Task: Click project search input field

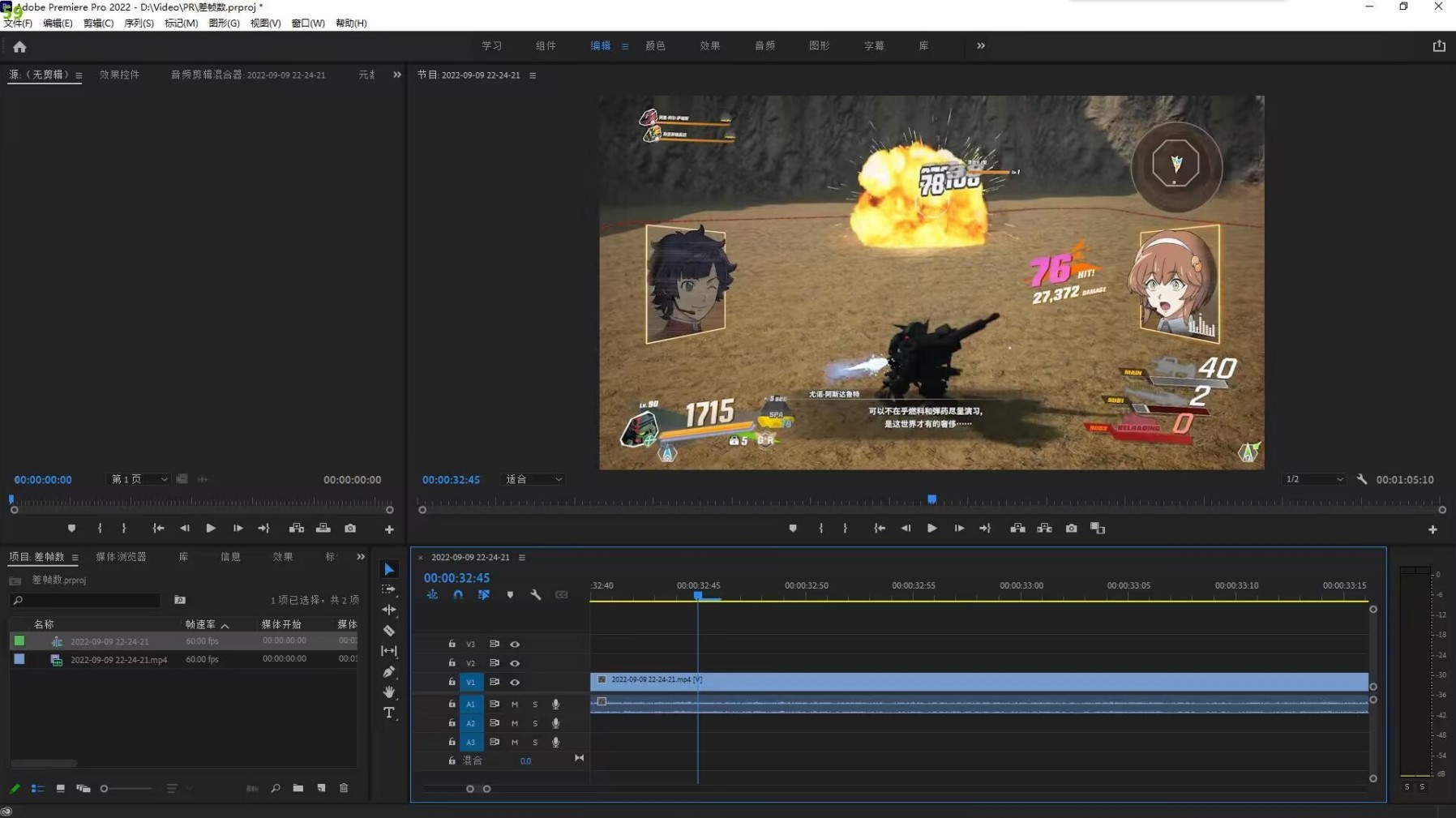Action: pyautogui.click(x=86, y=600)
